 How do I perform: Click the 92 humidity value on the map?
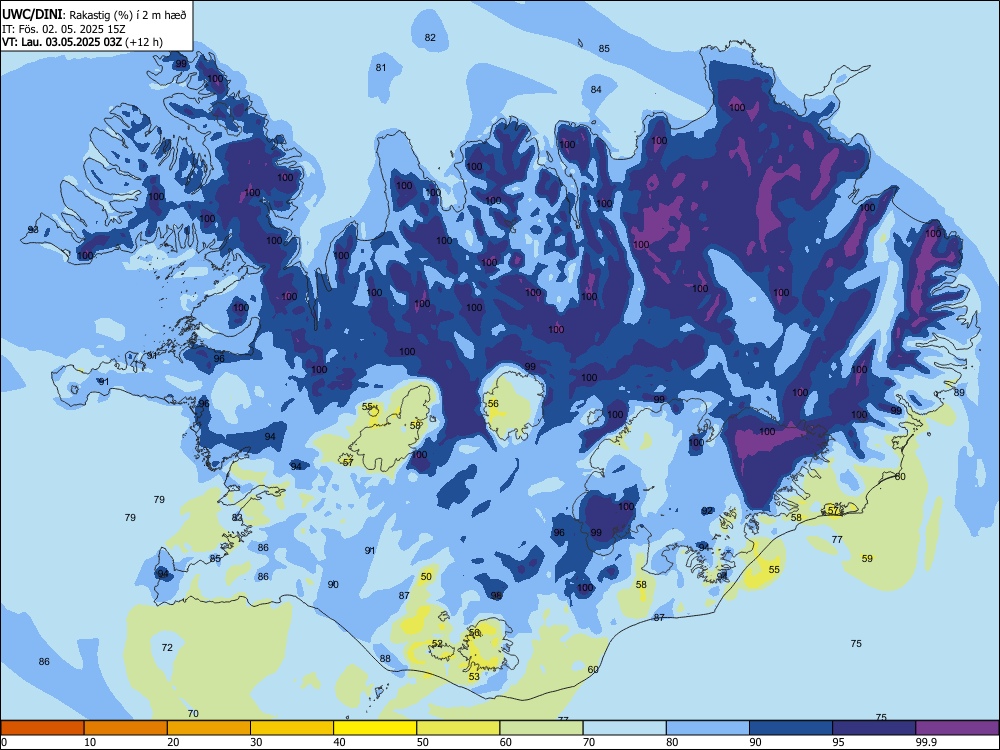(707, 511)
